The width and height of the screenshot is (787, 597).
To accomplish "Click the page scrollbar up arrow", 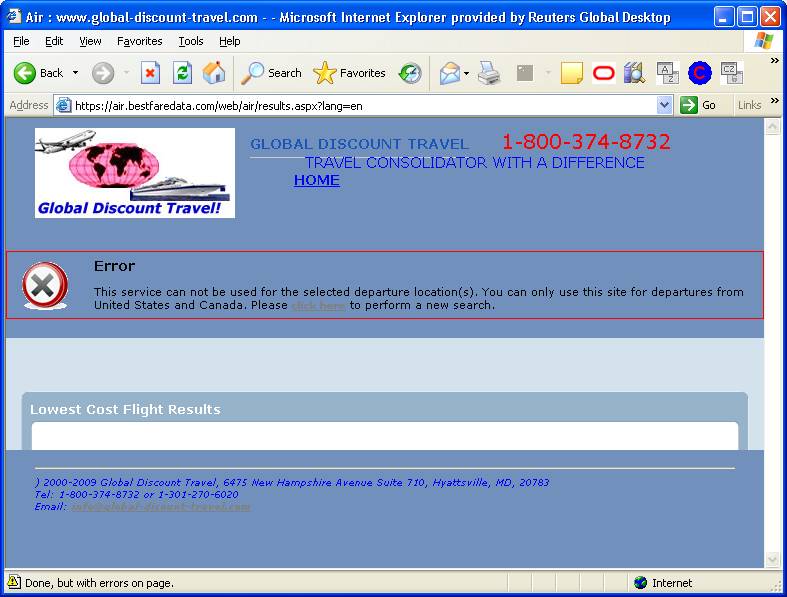I will click(x=772, y=126).
